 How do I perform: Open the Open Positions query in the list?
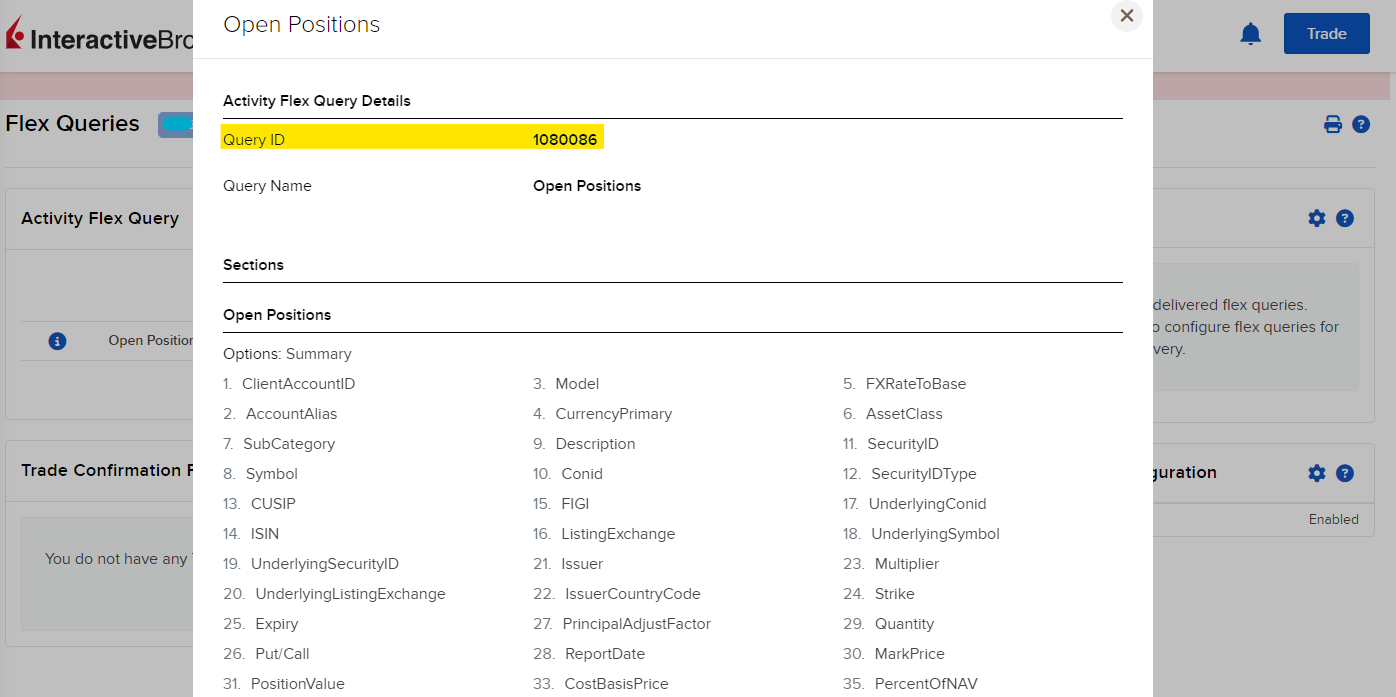[x=150, y=341]
